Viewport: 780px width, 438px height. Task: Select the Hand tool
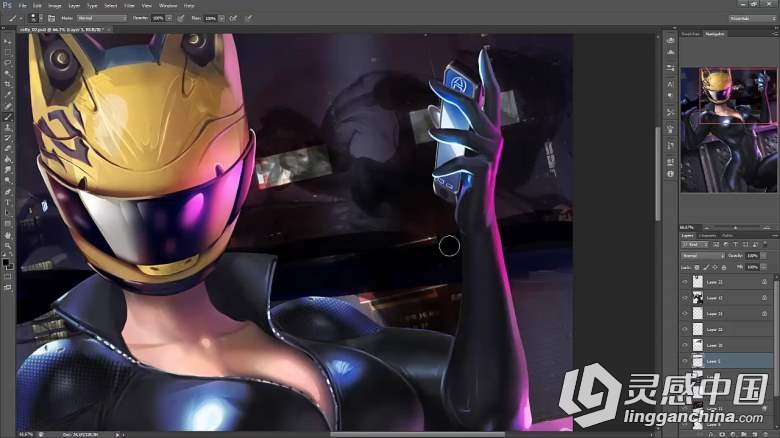tap(7, 235)
